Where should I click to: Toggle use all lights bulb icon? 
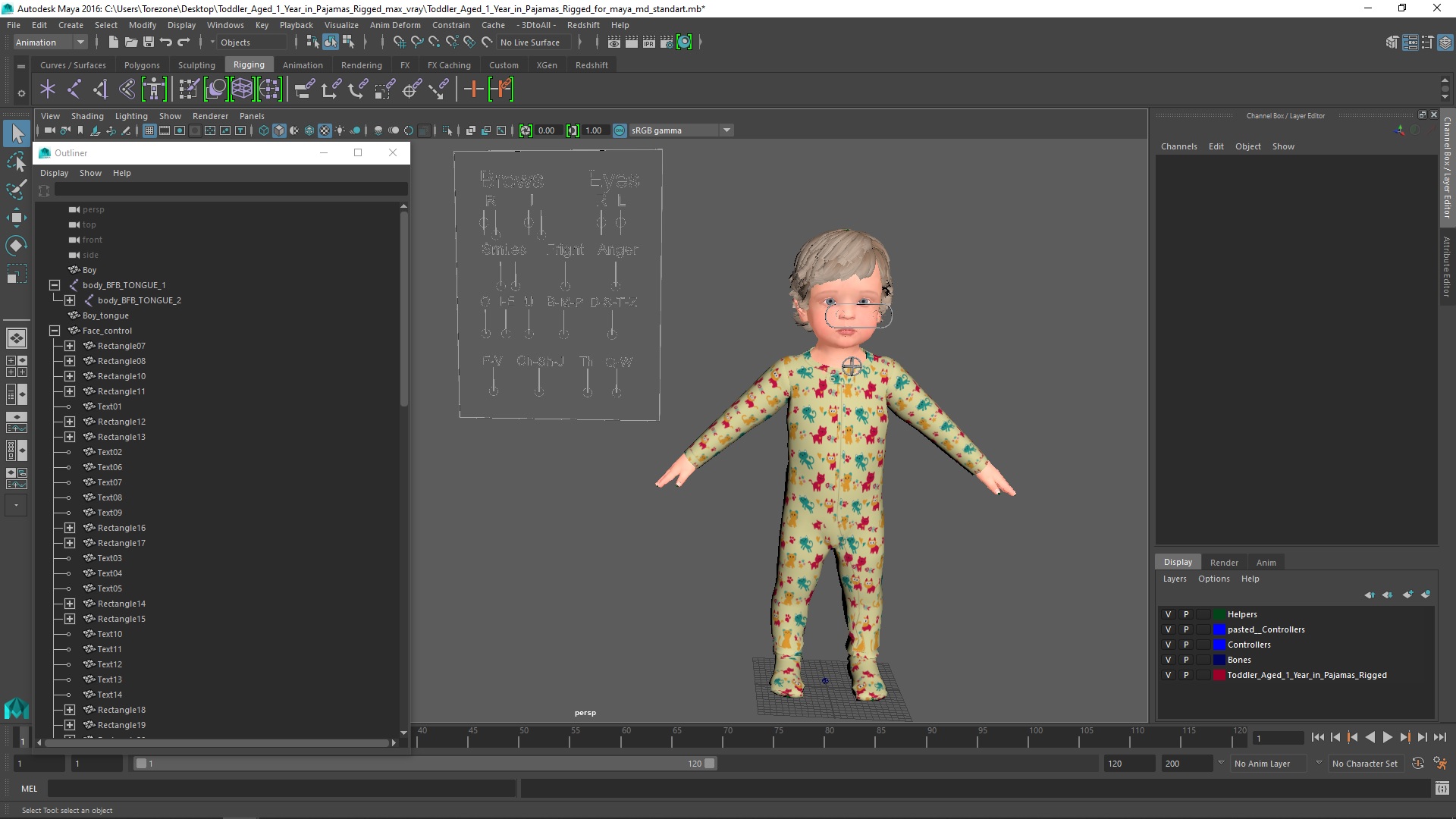click(x=340, y=130)
